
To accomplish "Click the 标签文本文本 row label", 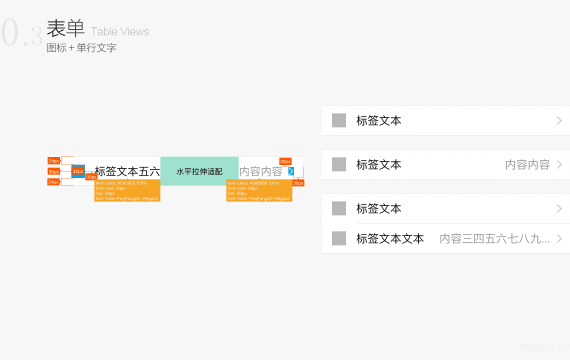I will click(x=390, y=239).
